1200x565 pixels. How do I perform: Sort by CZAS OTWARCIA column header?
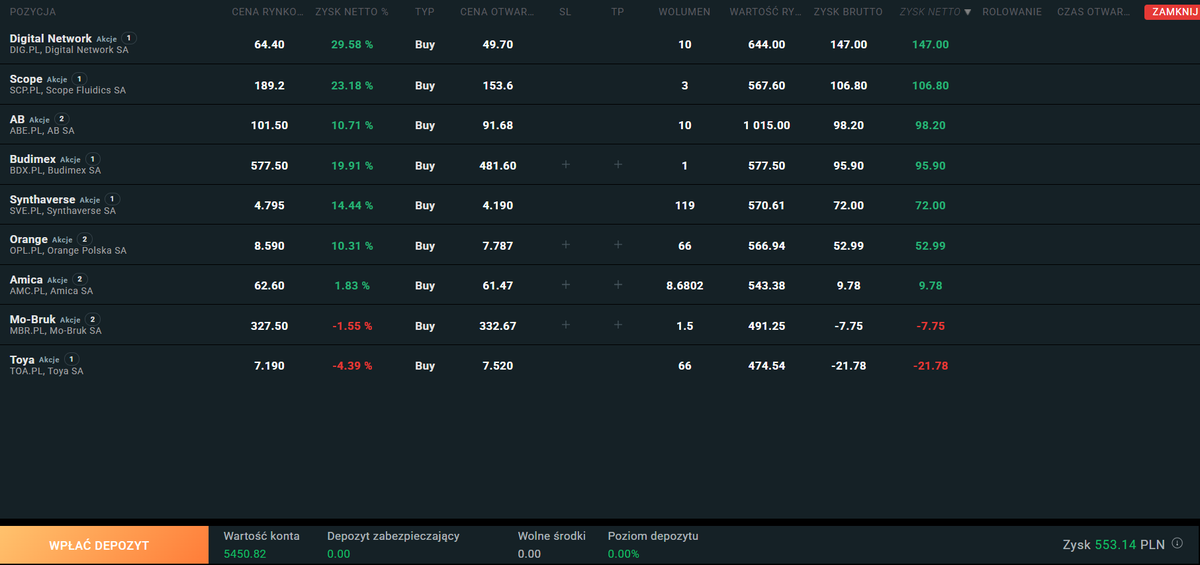(x=1094, y=12)
